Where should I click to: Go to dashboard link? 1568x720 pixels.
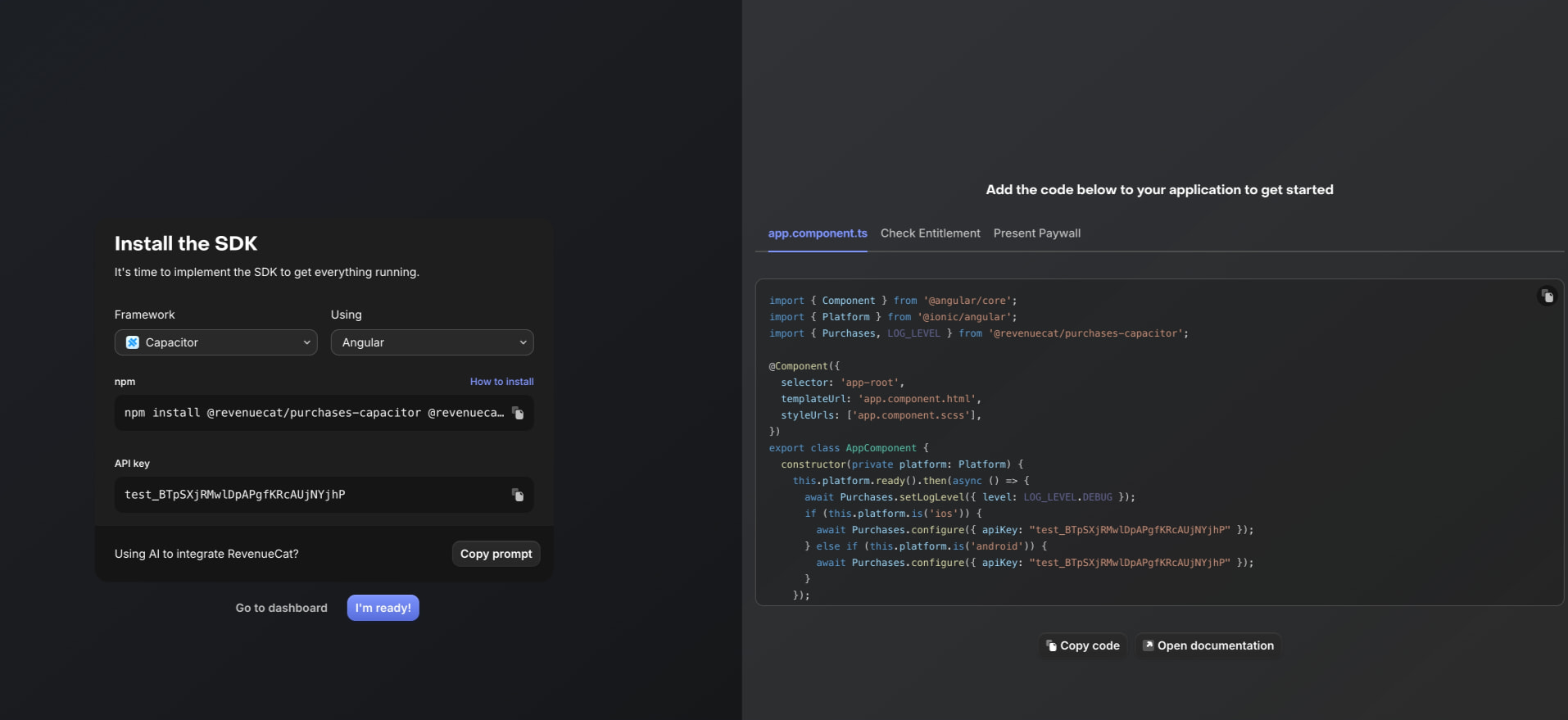tap(282, 608)
